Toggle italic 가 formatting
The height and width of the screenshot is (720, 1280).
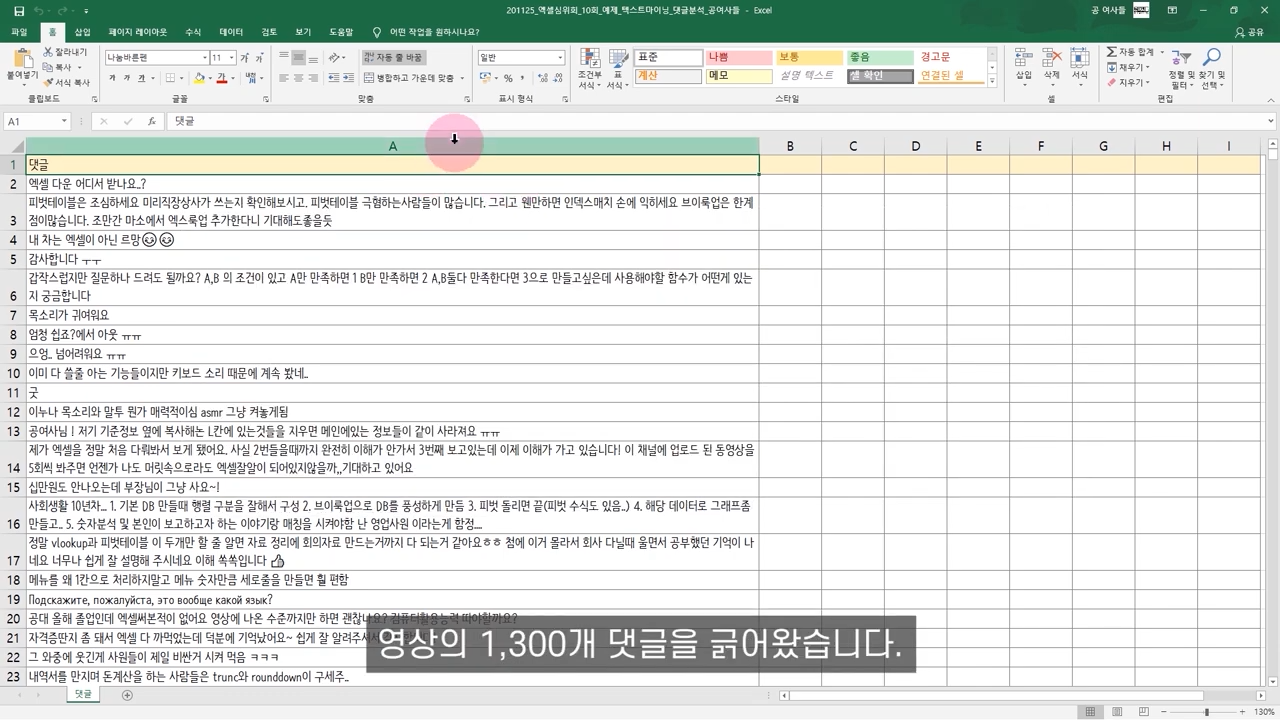[127, 78]
